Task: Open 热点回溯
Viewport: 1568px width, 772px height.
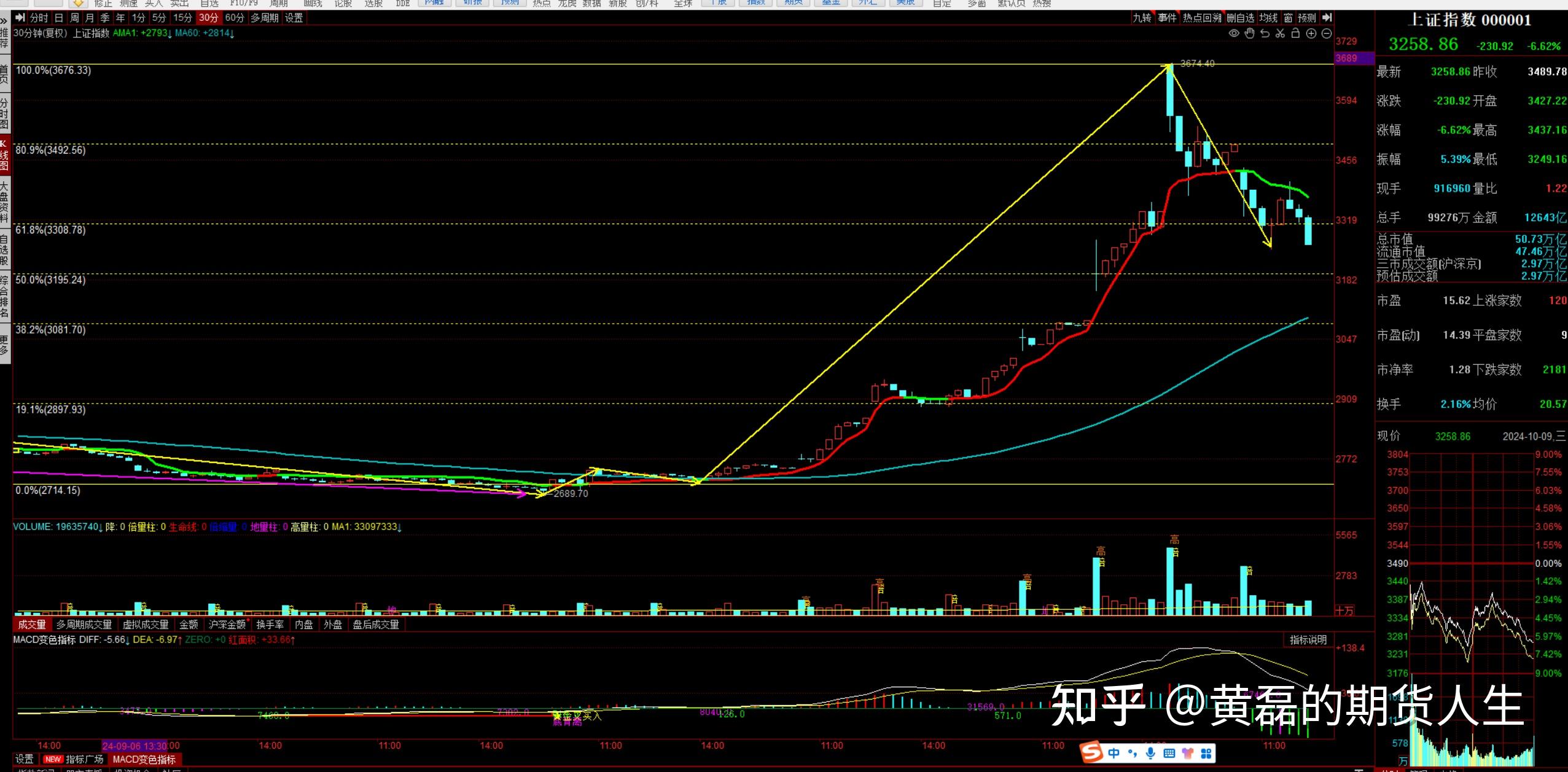Action: (1202, 18)
